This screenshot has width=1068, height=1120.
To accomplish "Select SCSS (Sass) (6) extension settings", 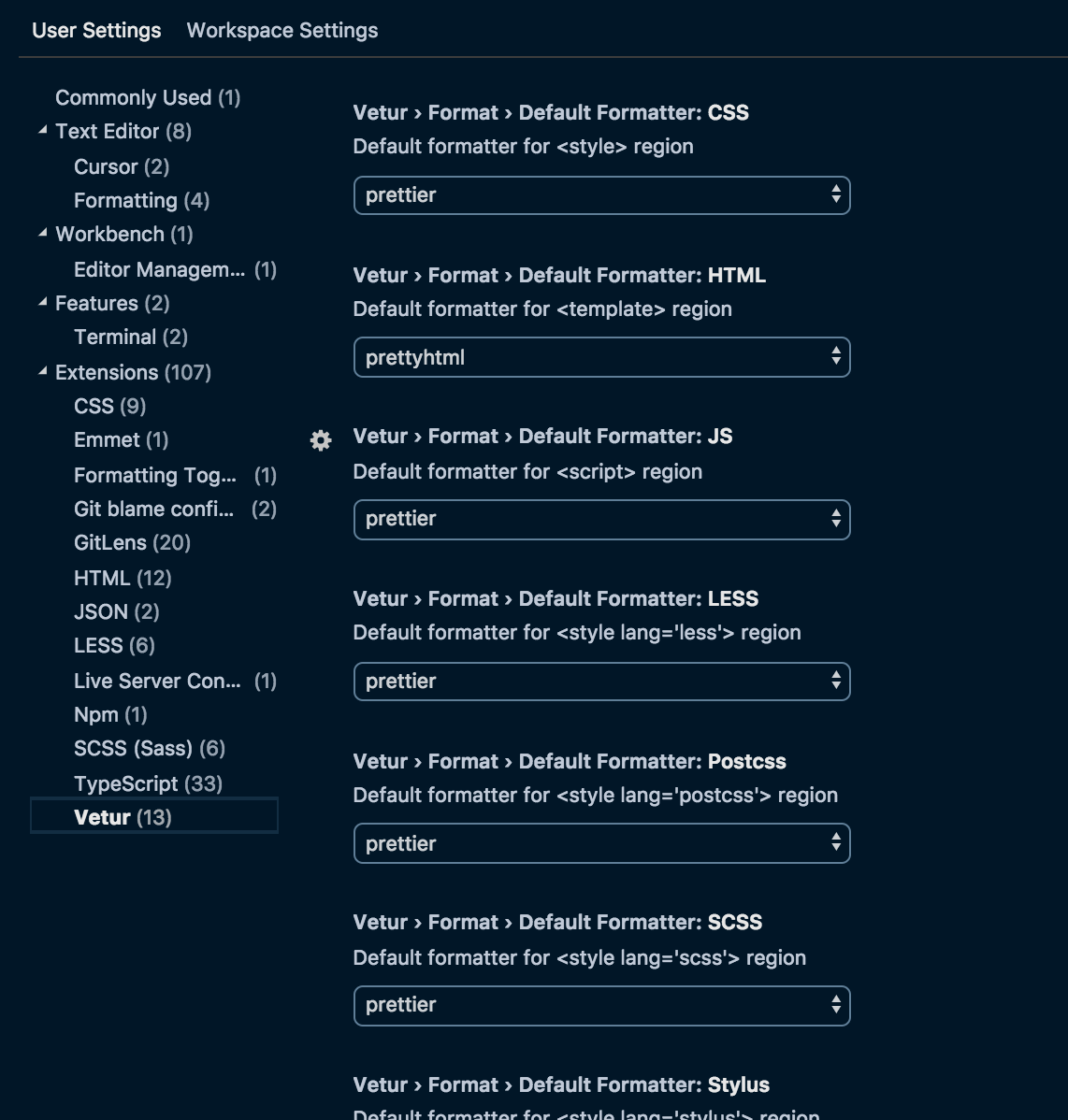I will (x=150, y=749).
